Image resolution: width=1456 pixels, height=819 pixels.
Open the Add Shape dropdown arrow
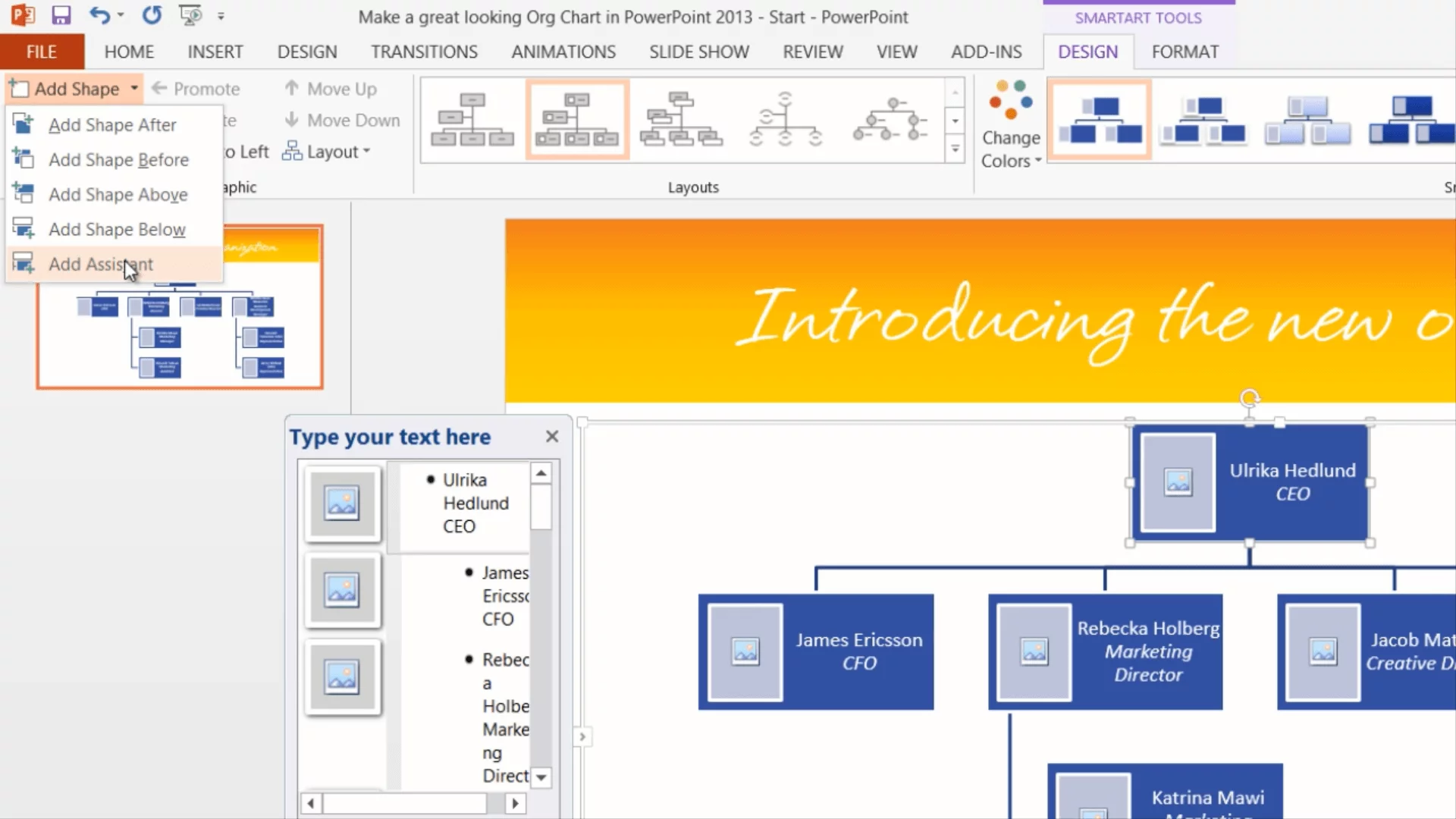(x=134, y=89)
